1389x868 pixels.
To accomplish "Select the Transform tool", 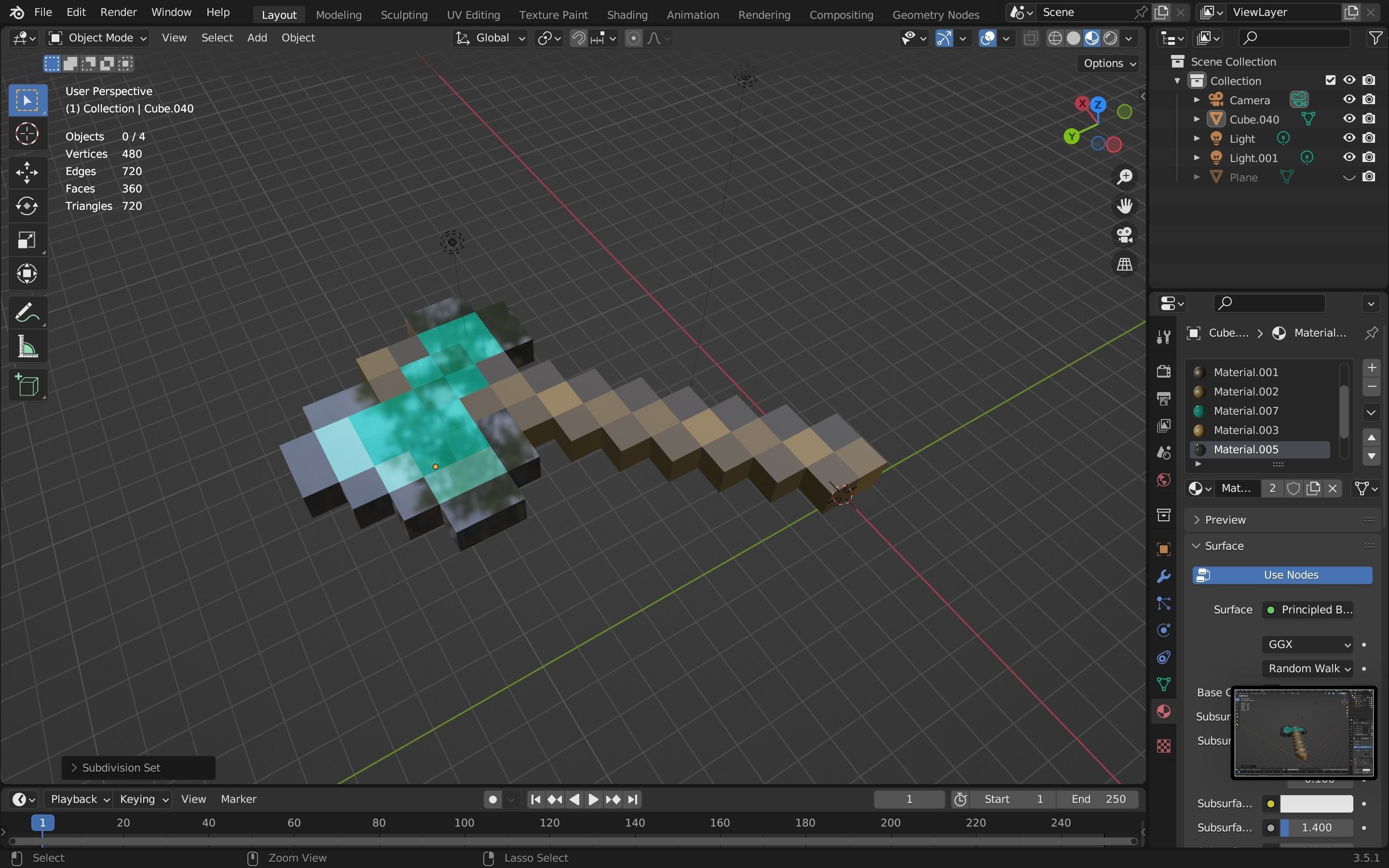I will point(27,274).
